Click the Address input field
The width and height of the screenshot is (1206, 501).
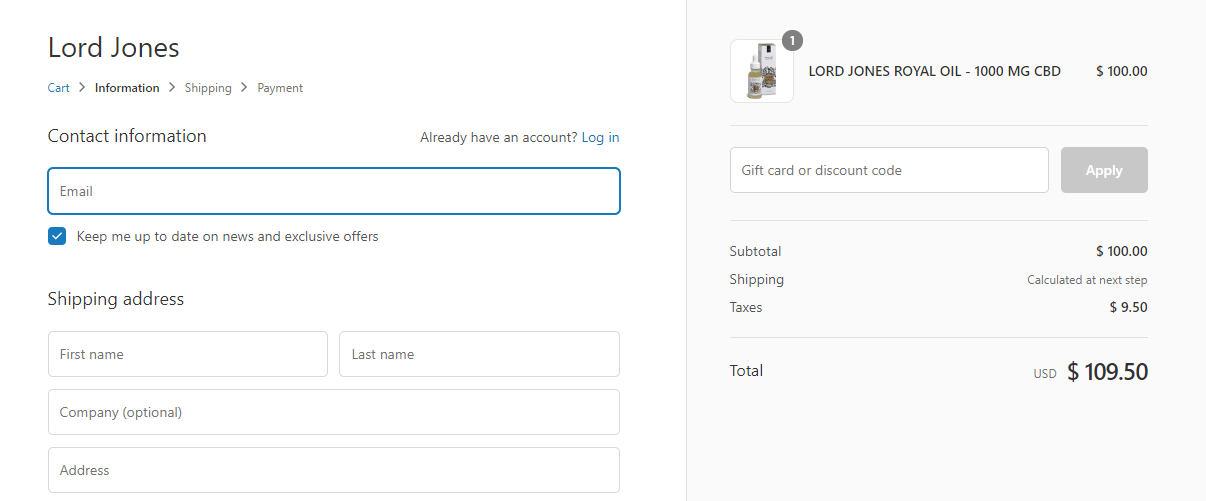click(x=334, y=470)
